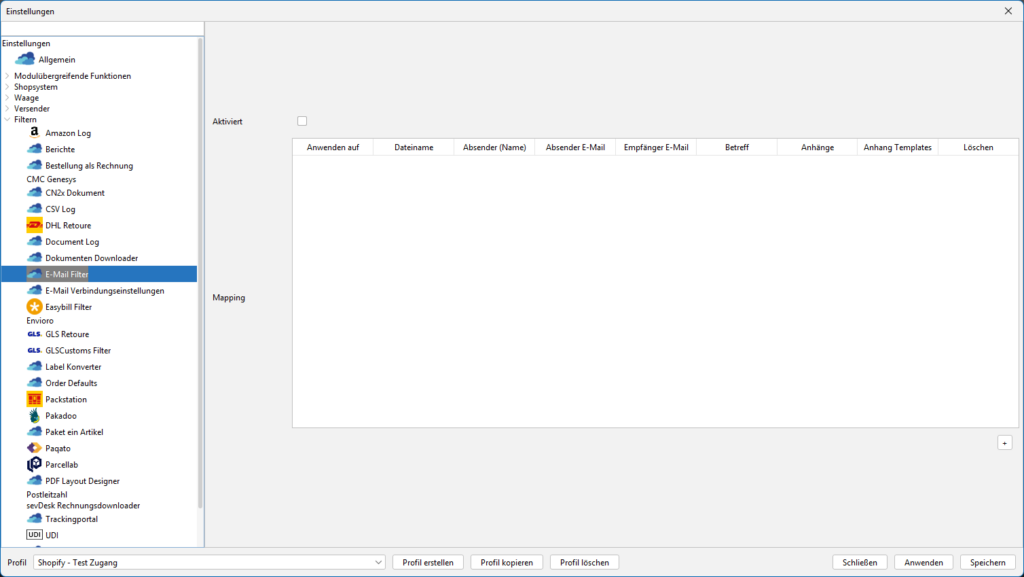Expand Modulübergreifende Funktionen tree node
This screenshot has height=577, width=1024.
tap(7, 76)
